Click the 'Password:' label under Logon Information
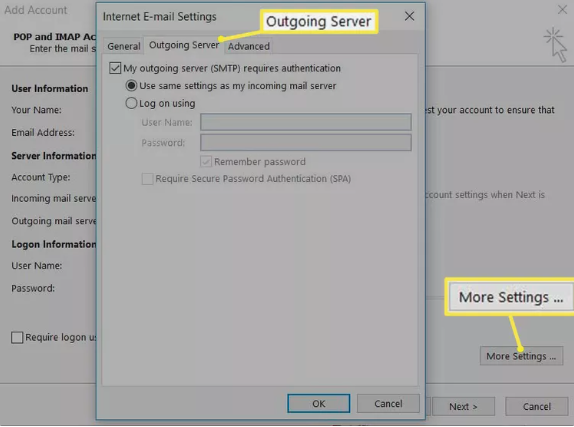 pos(33,288)
